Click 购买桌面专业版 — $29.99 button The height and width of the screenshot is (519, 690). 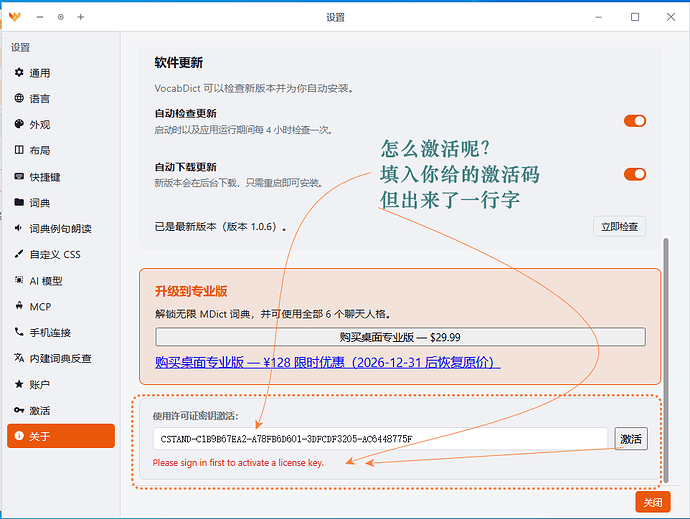400,337
